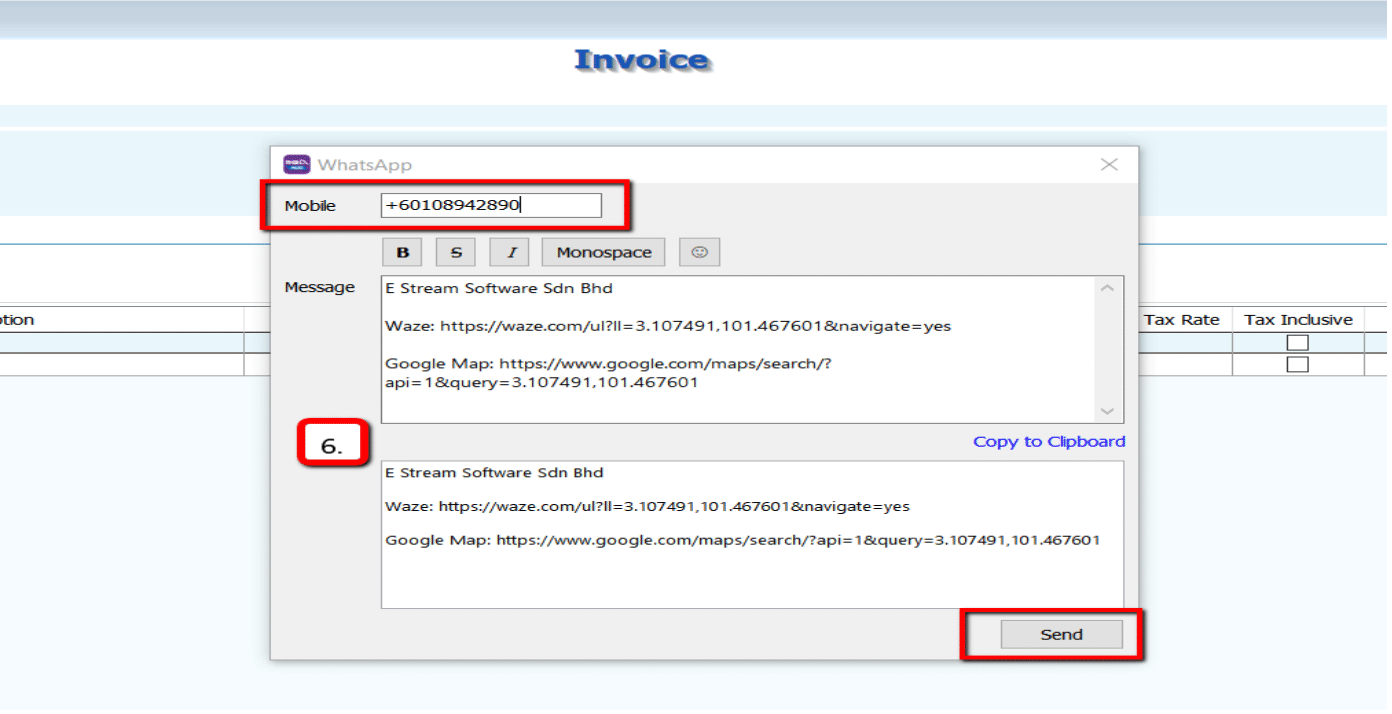
Task: Click the Invoice title heading
Action: 641,61
